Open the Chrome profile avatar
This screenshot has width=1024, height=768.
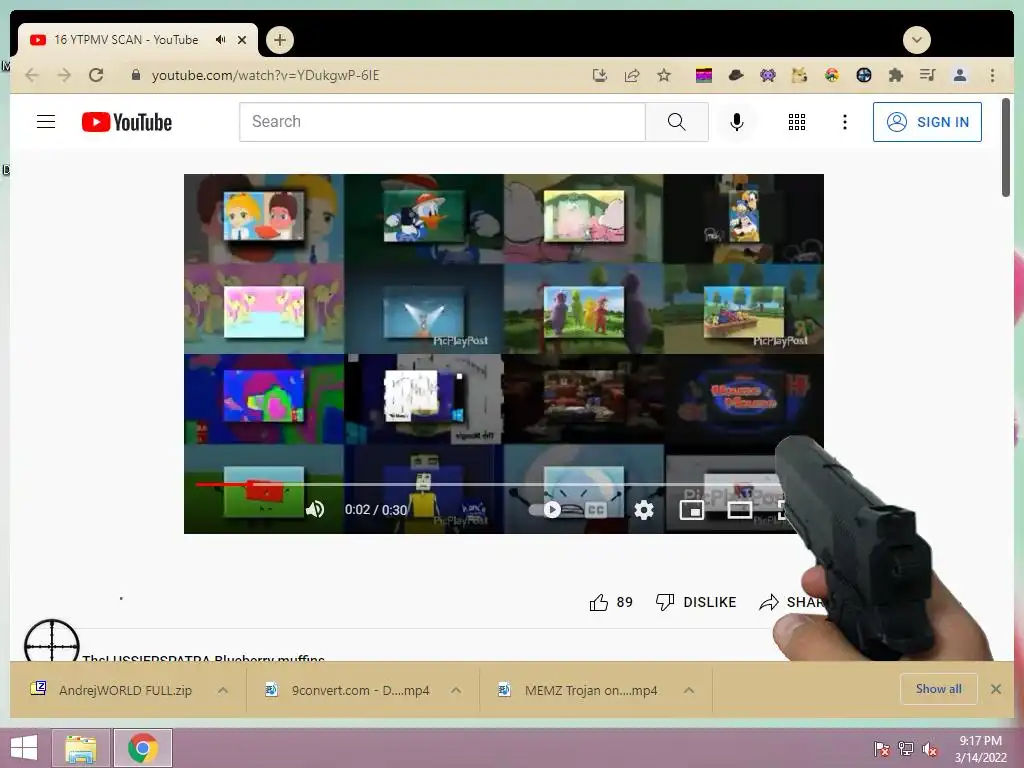pyautogui.click(x=960, y=75)
